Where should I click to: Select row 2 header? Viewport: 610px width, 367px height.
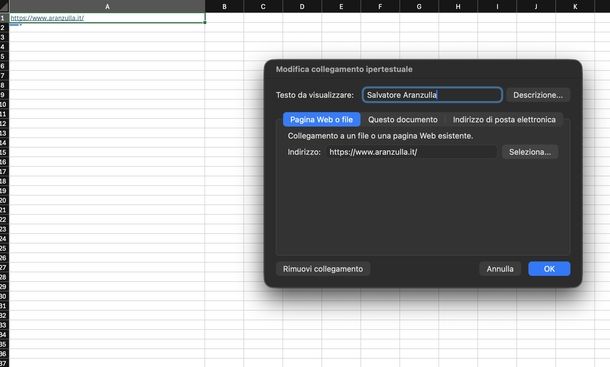click(4, 28)
